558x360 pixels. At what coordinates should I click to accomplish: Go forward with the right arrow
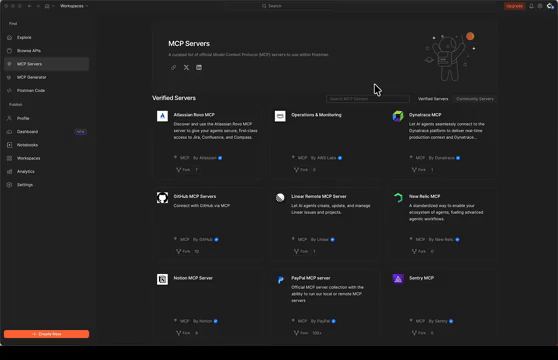38,6
